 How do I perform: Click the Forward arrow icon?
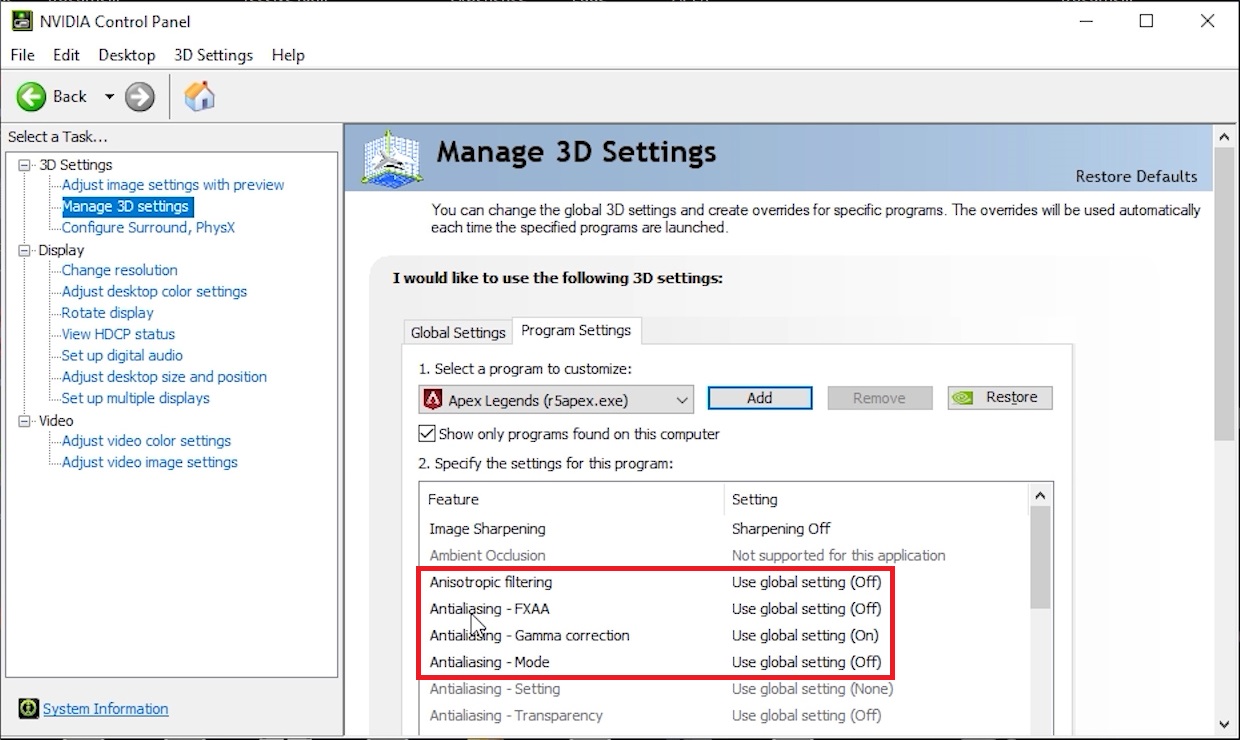[x=140, y=96]
